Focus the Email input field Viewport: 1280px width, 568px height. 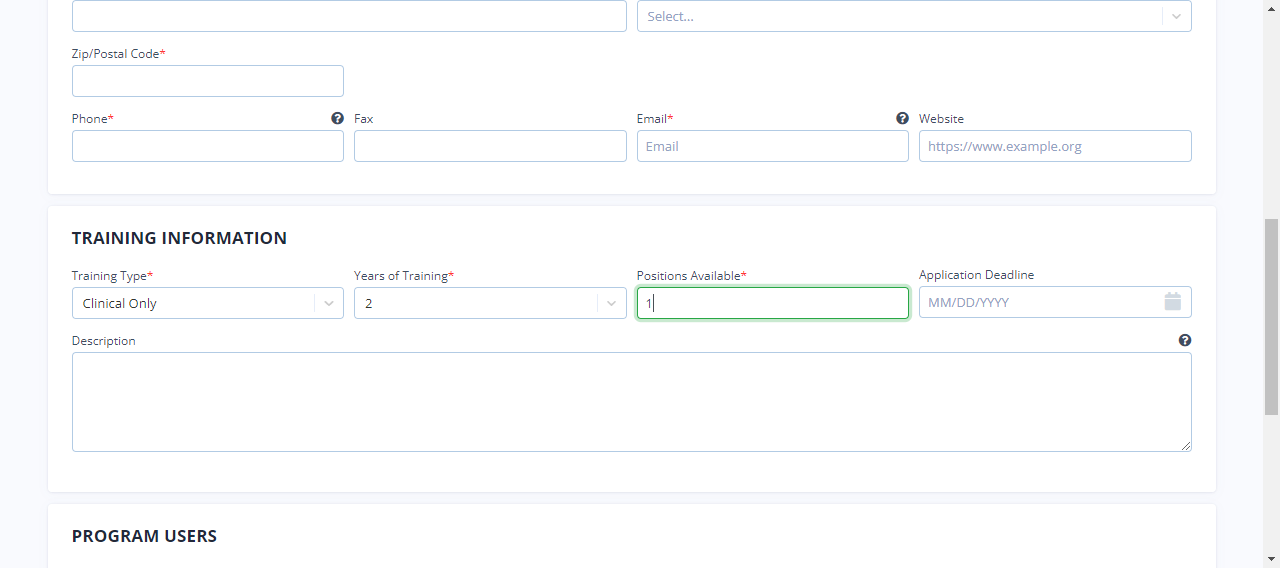pyautogui.click(x=773, y=146)
